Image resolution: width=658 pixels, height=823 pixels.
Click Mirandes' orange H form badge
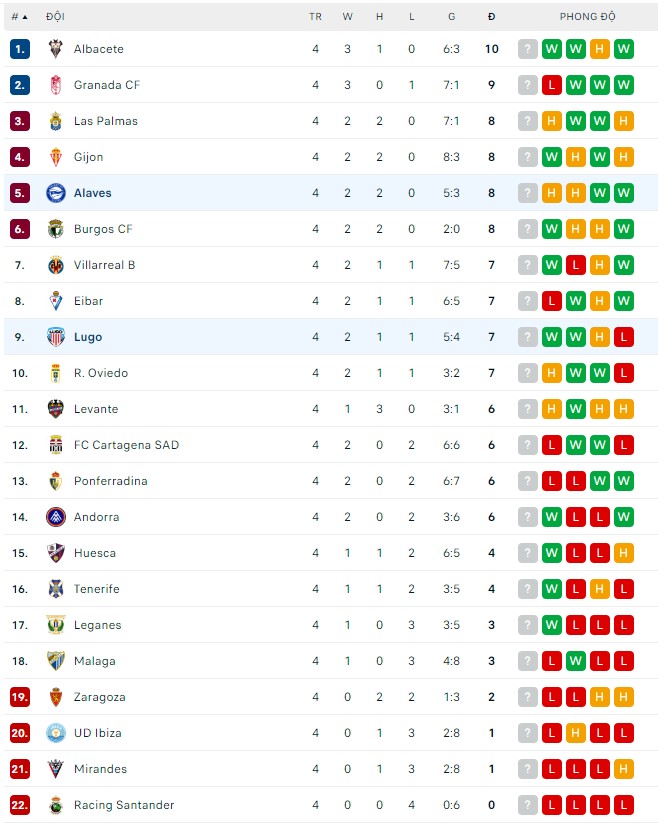pos(624,769)
